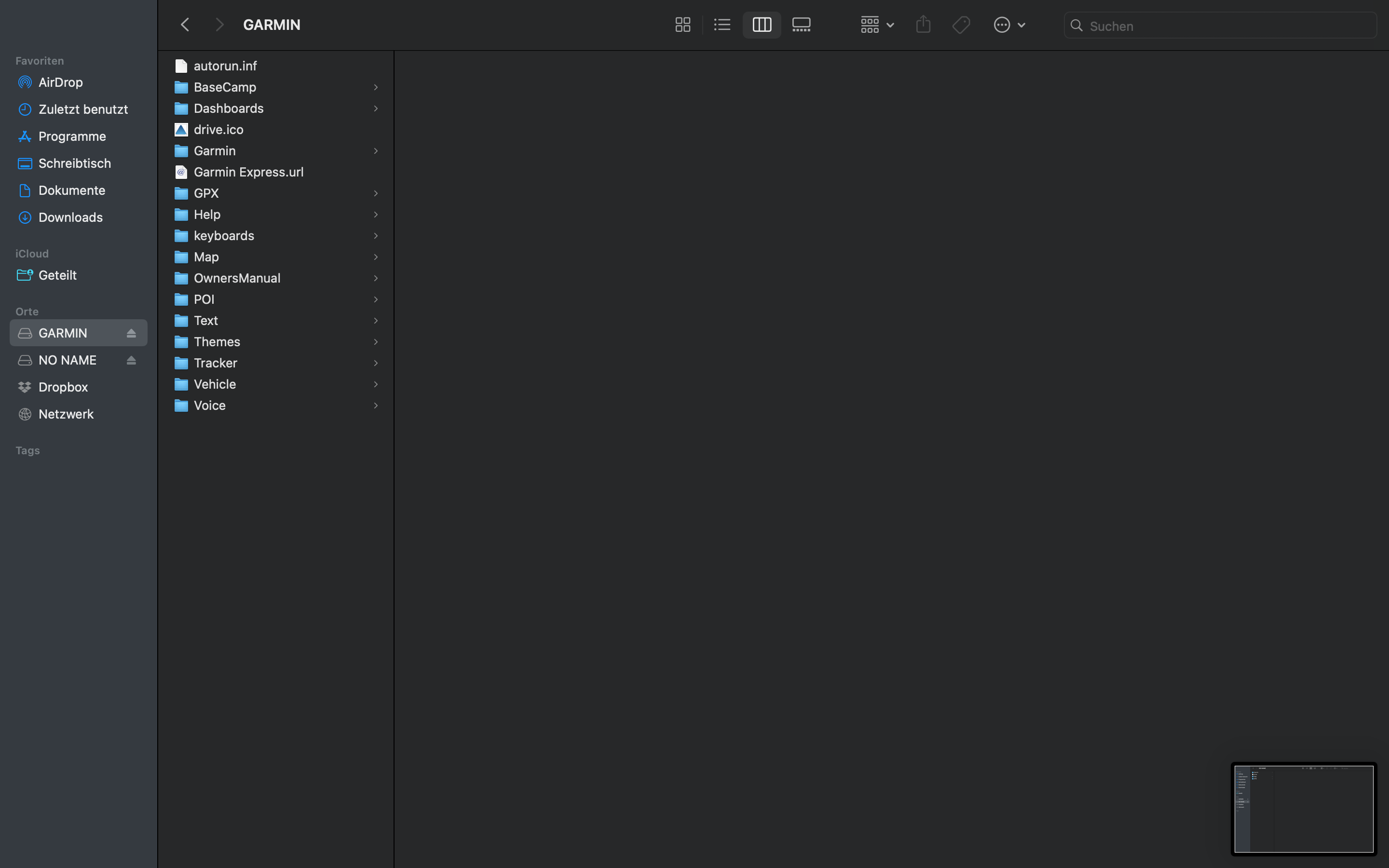Click the Garmin Express.url file icon

[181, 172]
